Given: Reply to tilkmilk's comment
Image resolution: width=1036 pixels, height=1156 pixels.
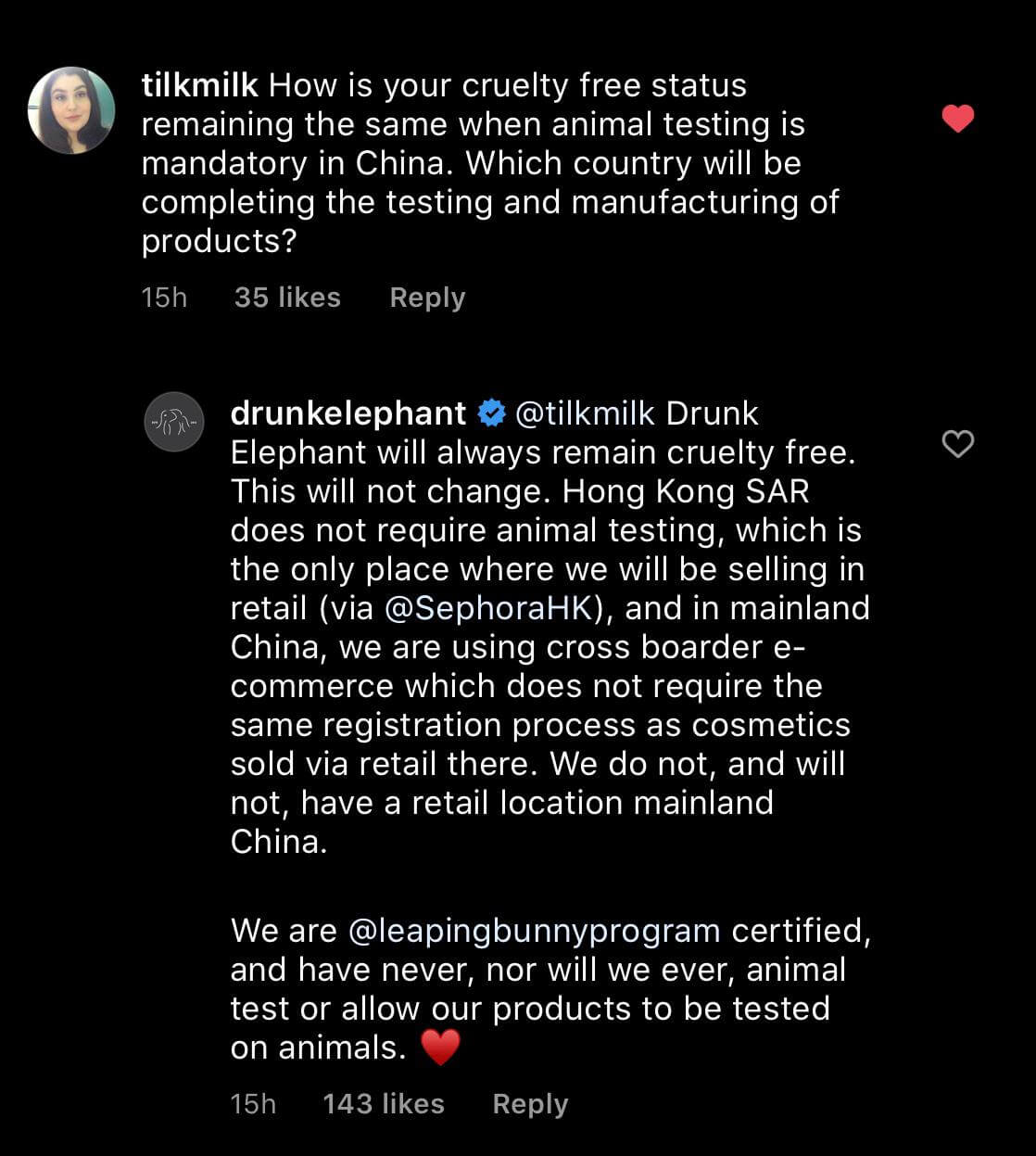Looking at the screenshot, I should (427, 298).
